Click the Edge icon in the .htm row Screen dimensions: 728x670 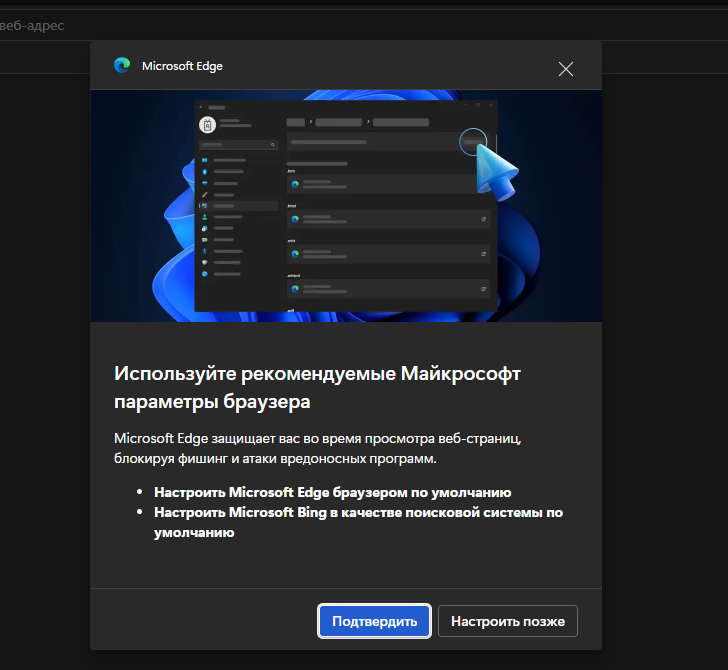pyautogui.click(x=295, y=185)
